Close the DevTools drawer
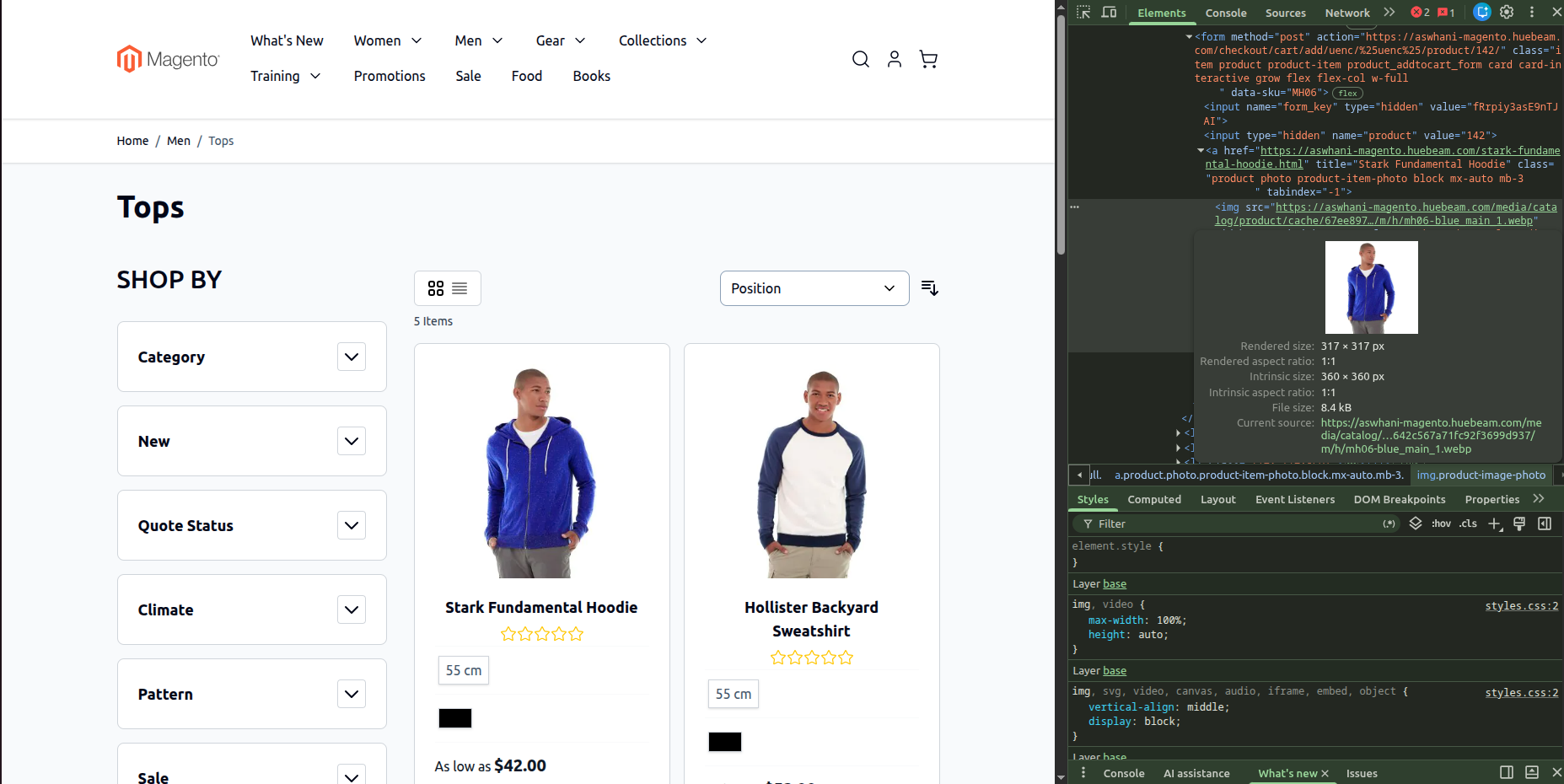The width and height of the screenshot is (1564, 784). click(x=1556, y=772)
